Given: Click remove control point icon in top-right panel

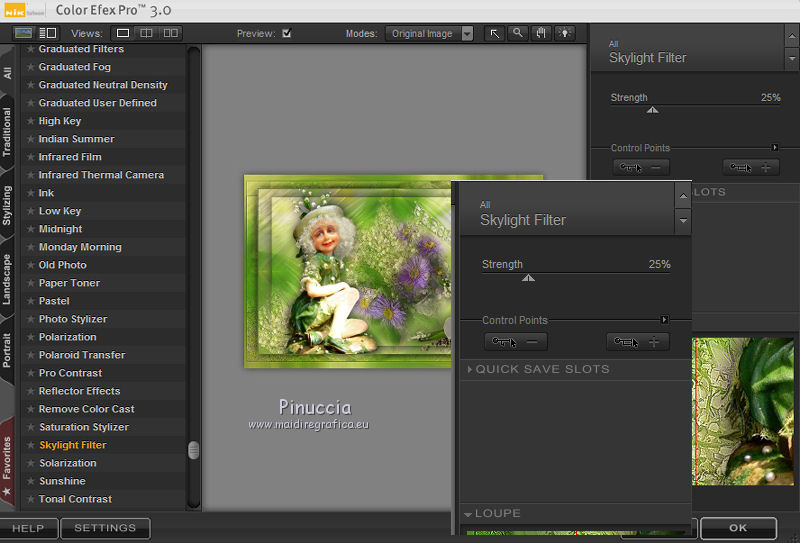Looking at the screenshot, I should (641, 167).
